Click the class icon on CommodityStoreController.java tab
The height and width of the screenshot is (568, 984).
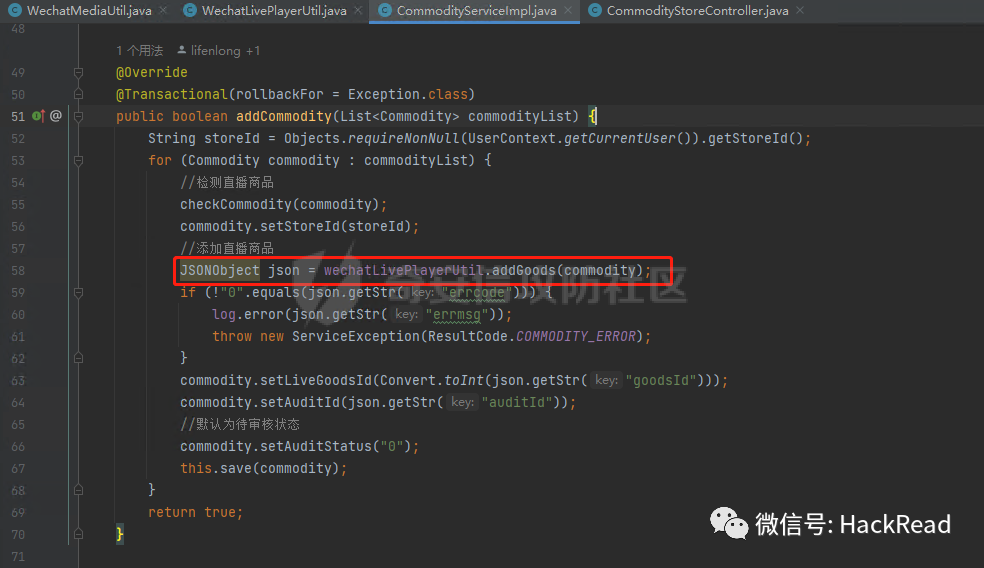pos(595,10)
